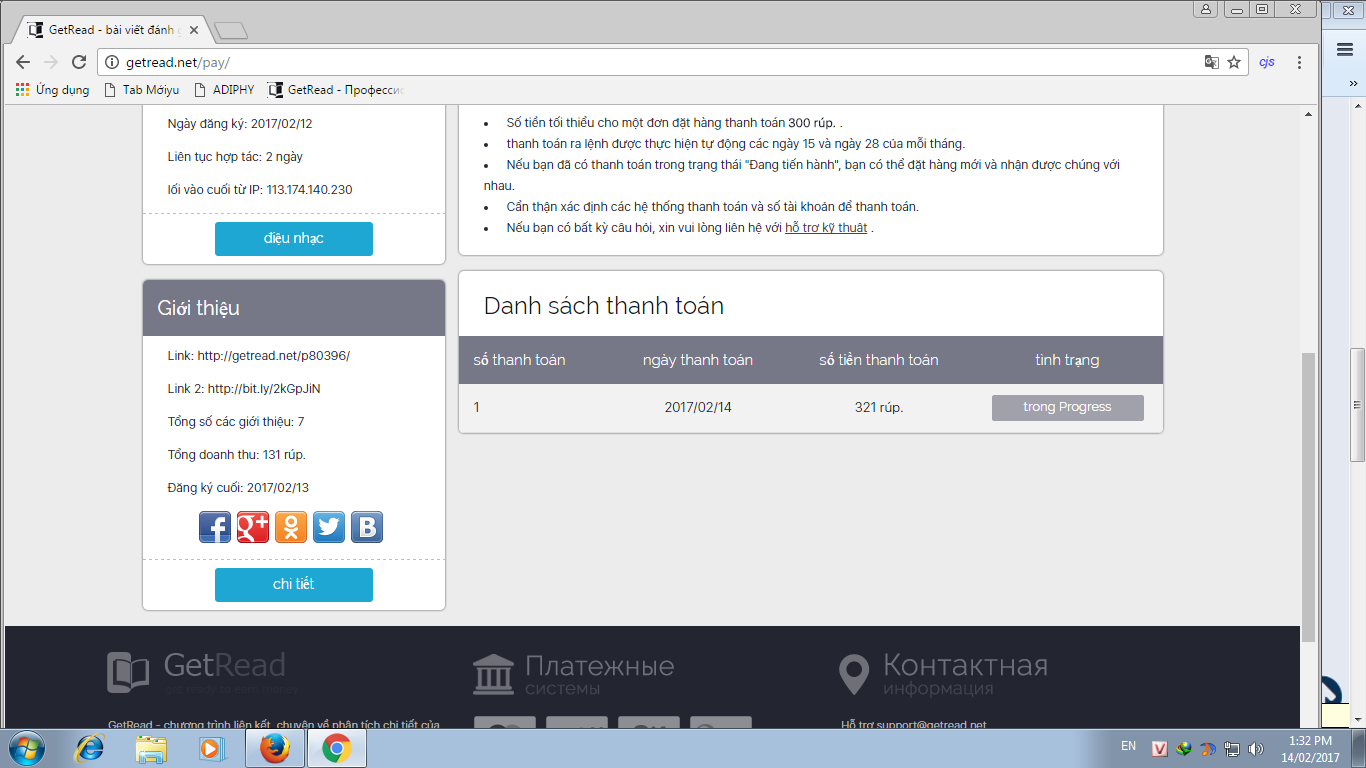Image resolution: width=1366 pixels, height=768 pixels.
Task: Click the ngày thanh toán column header
Action: [x=698, y=360]
